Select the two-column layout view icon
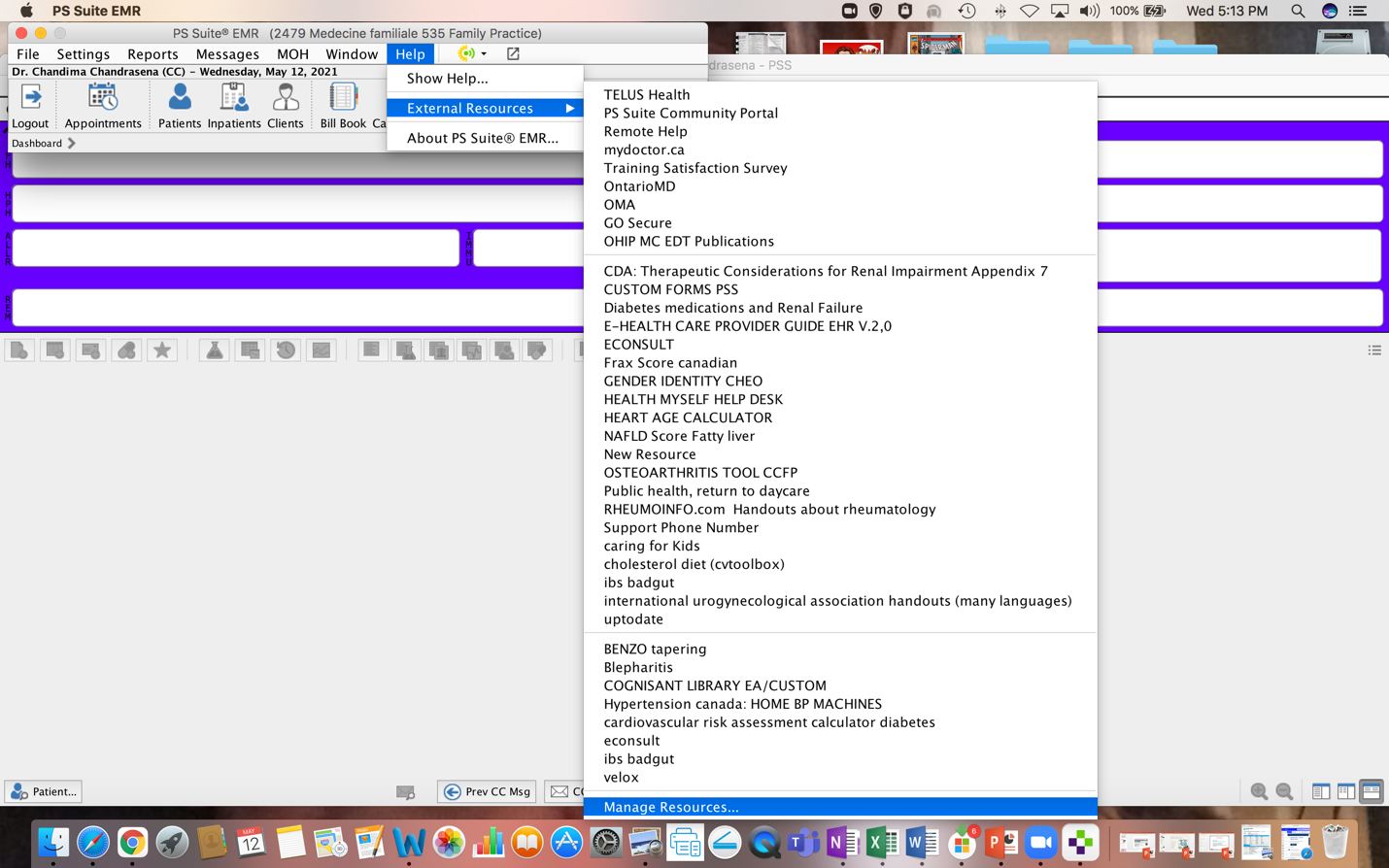 (x=1321, y=791)
